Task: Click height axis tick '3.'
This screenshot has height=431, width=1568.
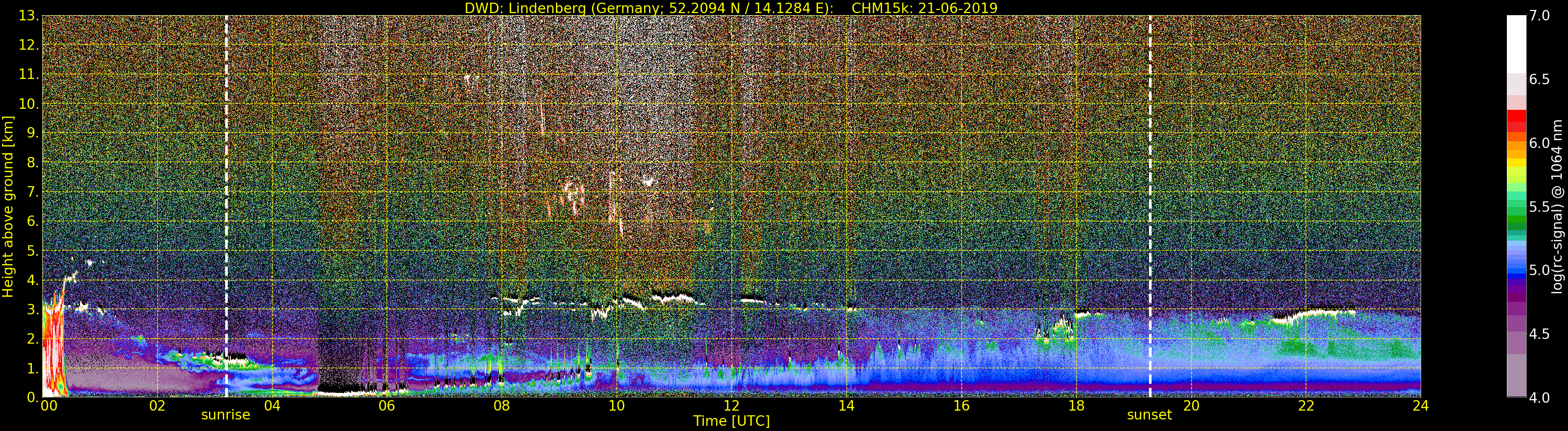Action: click(32, 309)
